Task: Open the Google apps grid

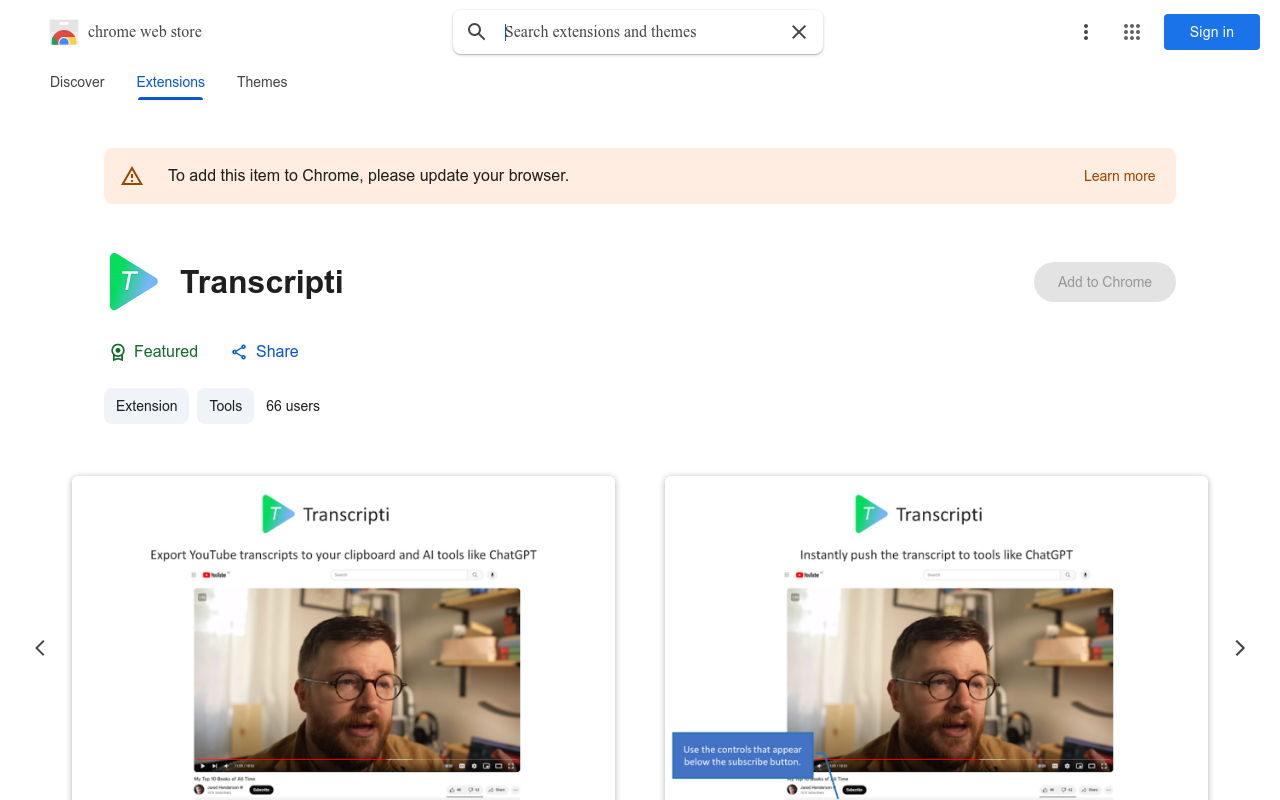Action: [x=1132, y=32]
